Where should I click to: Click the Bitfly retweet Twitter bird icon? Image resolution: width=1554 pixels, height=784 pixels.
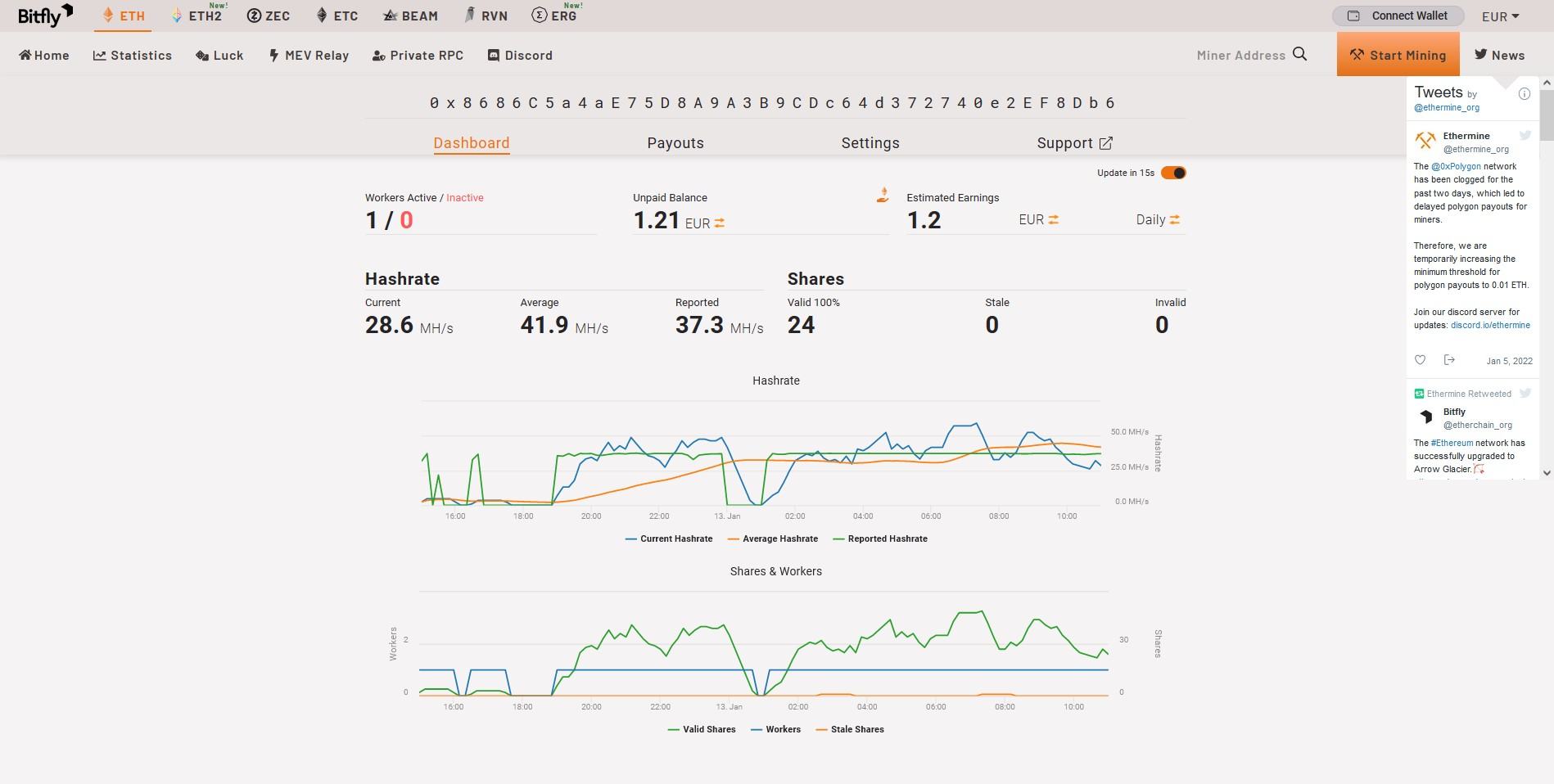click(x=1525, y=393)
